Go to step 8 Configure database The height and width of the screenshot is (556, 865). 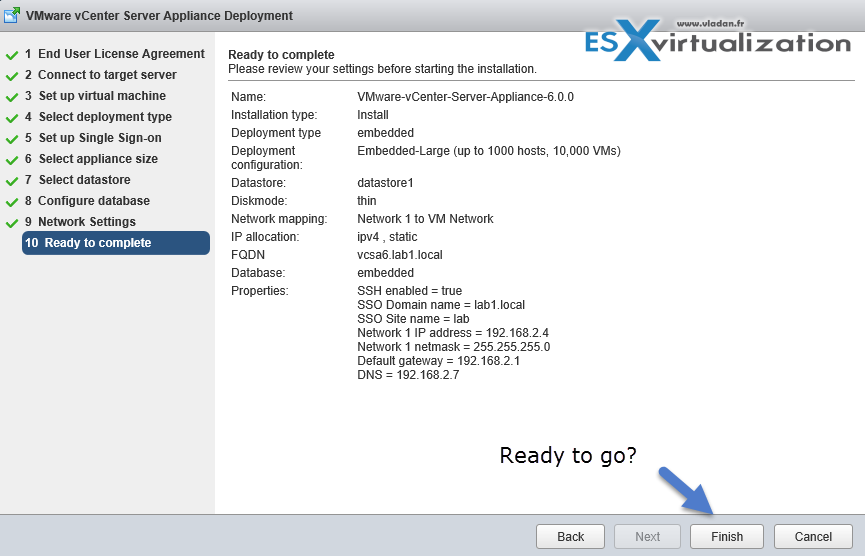coord(87,200)
